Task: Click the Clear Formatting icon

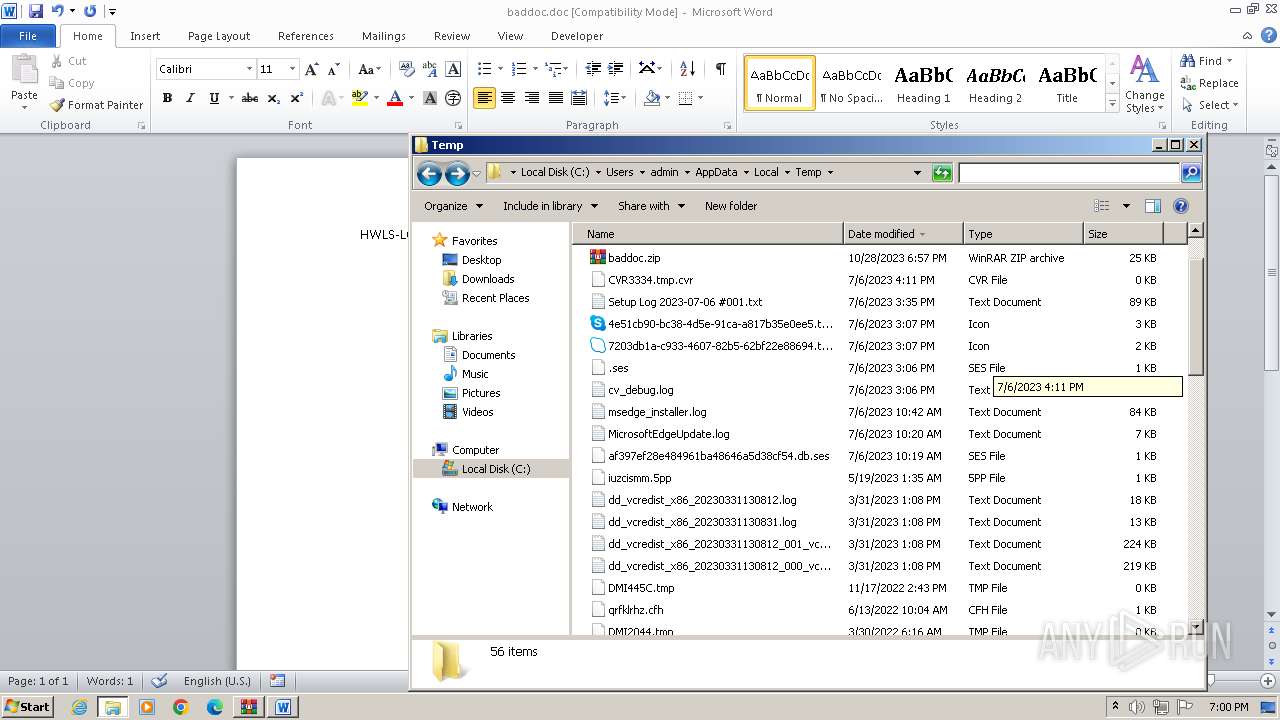Action: pos(406,69)
